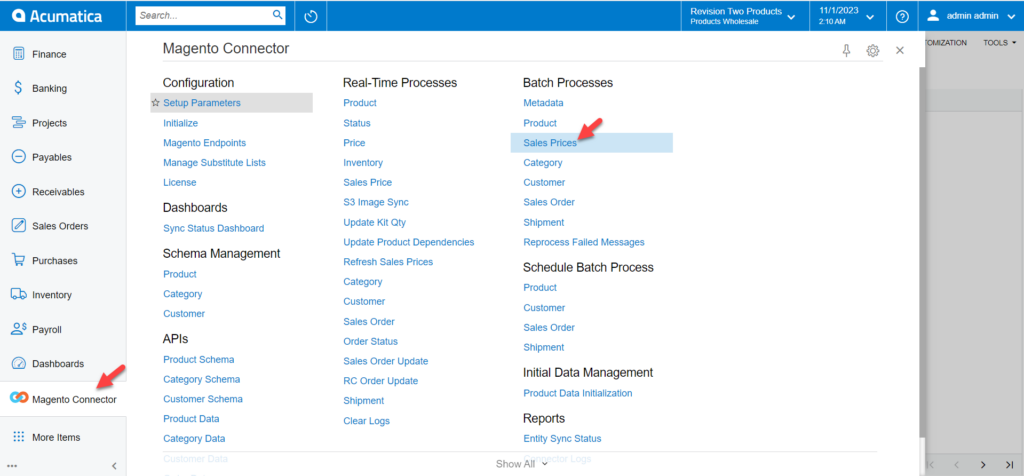1024x476 pixels.
Task: Open the recent history clock icon
Action: (311, 16)
